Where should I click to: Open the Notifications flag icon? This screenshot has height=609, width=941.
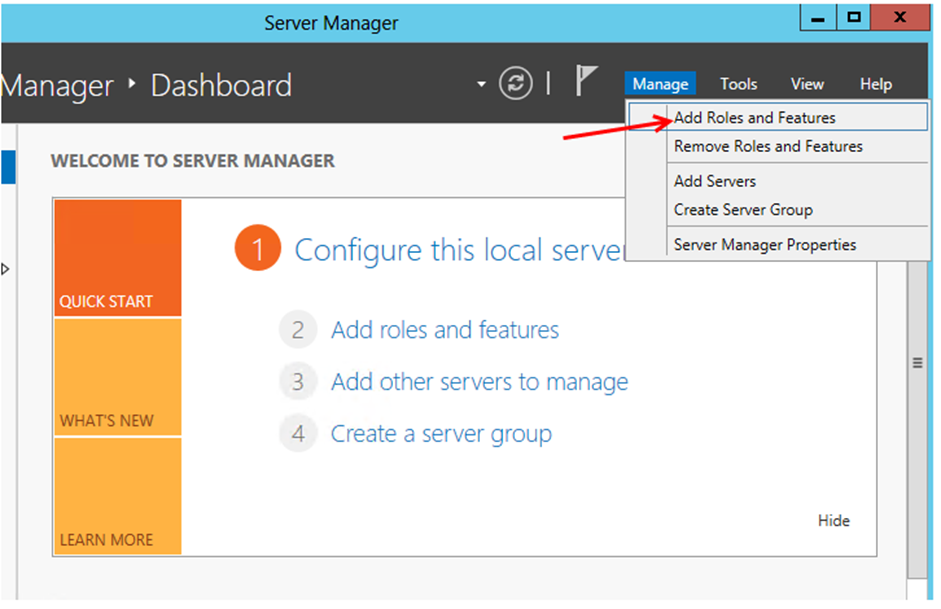click(586, 80)
